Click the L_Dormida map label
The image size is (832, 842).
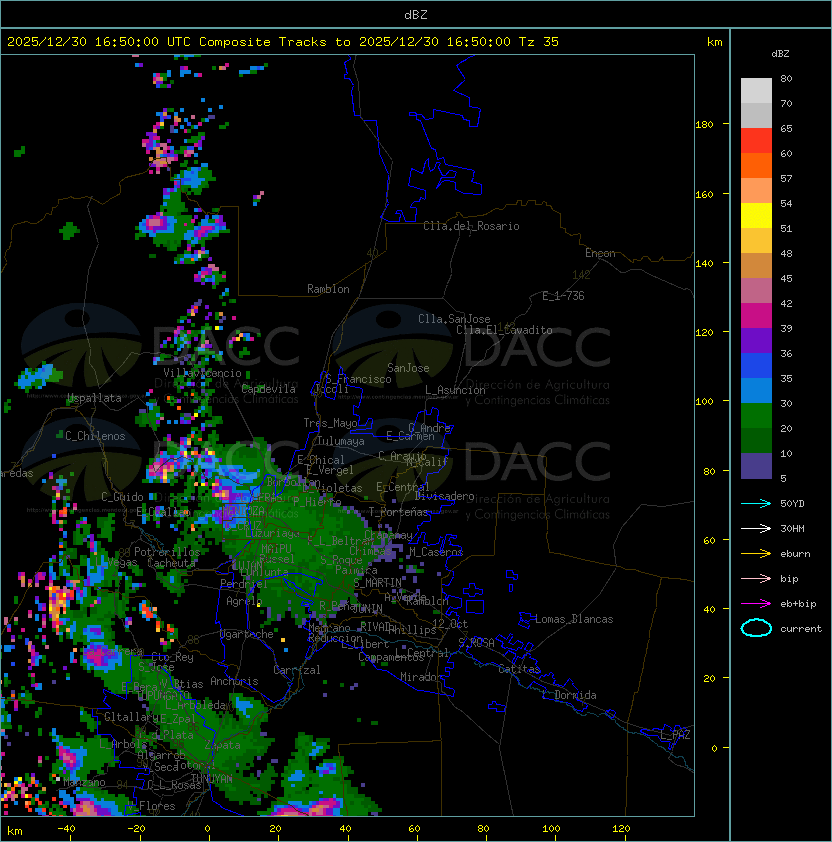coord(569,695)
